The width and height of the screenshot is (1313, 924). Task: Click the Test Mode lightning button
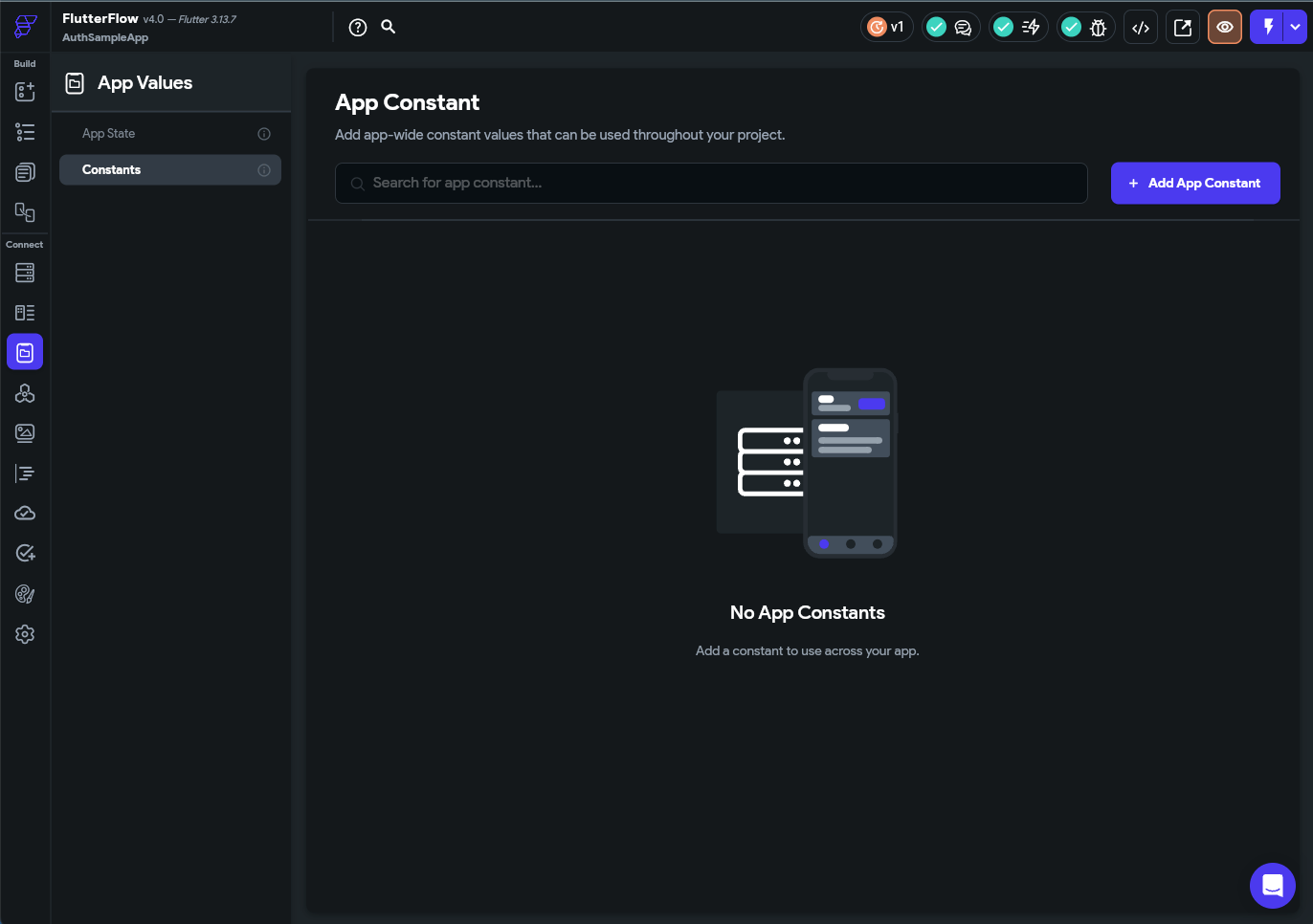coord(1268,27)
